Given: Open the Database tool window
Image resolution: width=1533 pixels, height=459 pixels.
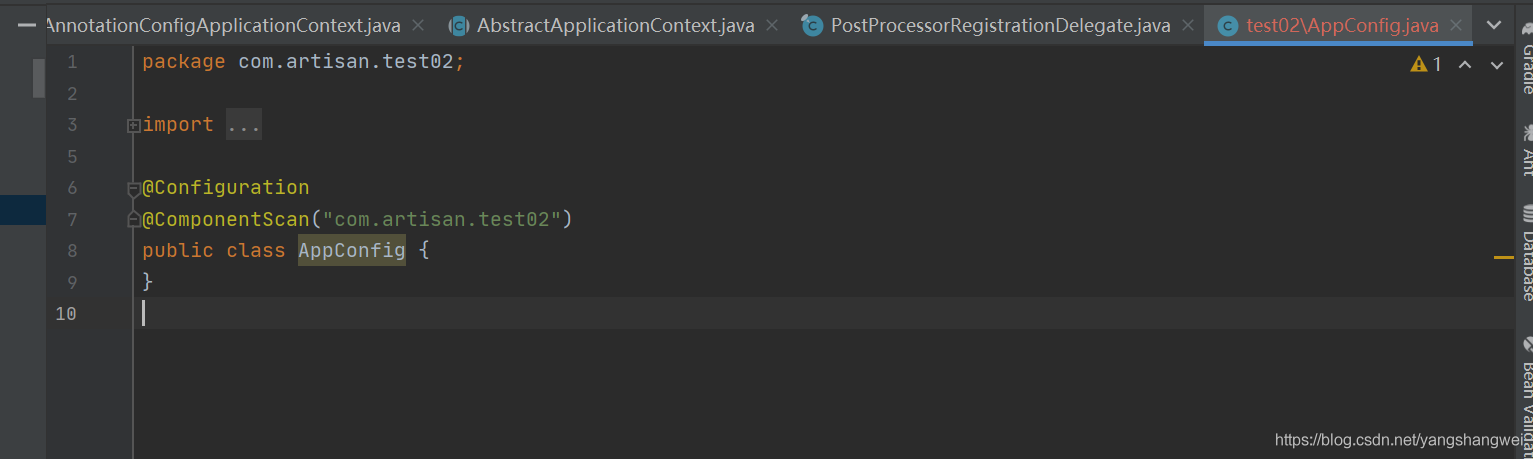Looking at the screenshot, I should point(1525,253).
